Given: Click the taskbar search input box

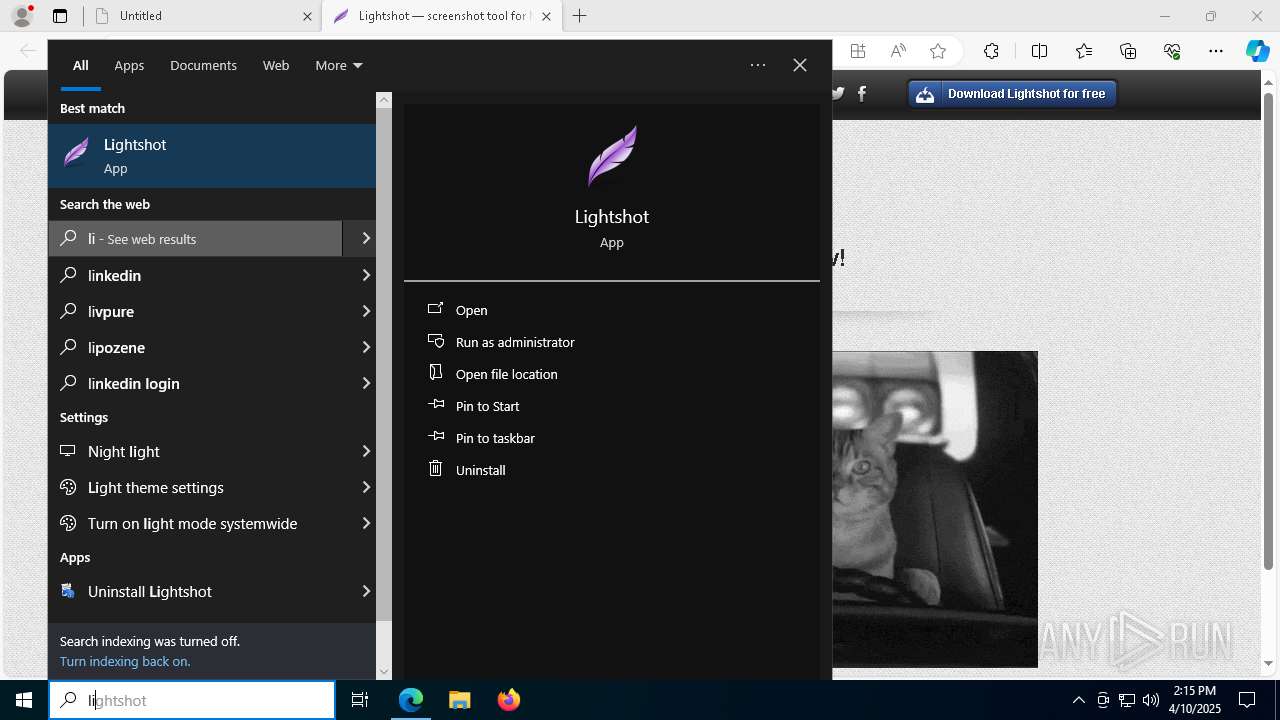Looking at the screenshot, I should (x=192, y=700).
